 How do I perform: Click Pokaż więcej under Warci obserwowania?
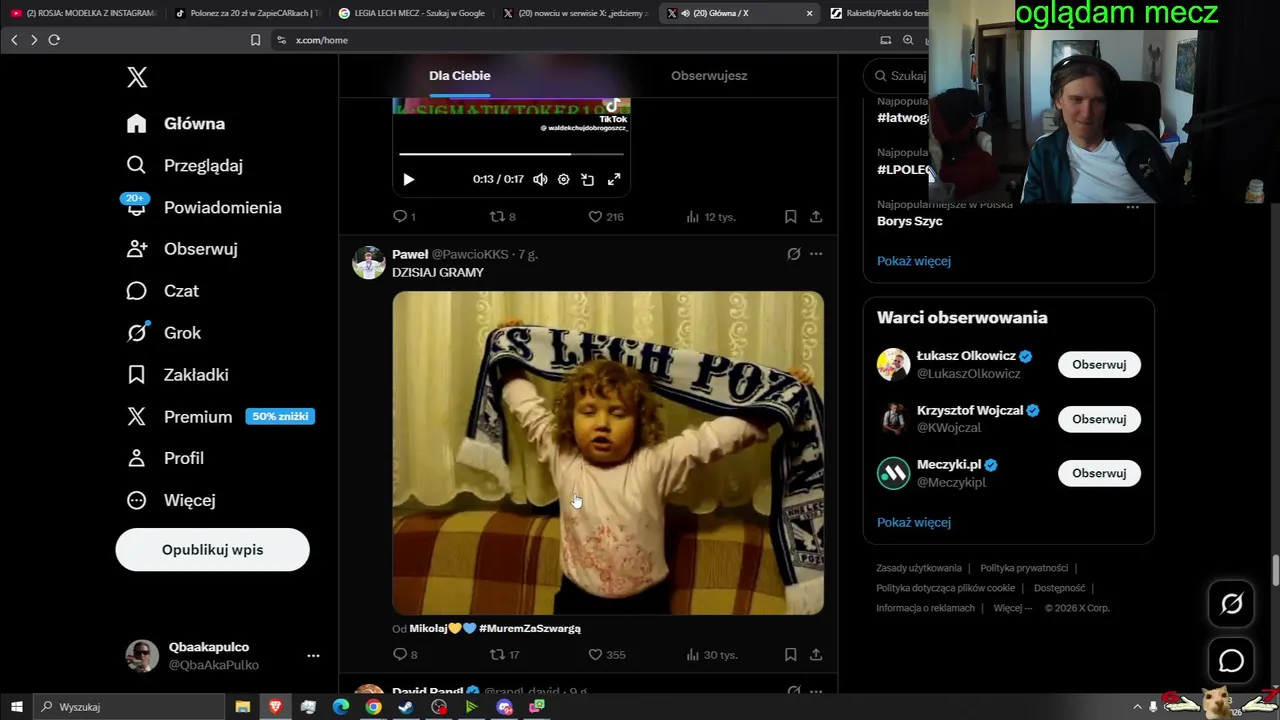tap(914, 522)
